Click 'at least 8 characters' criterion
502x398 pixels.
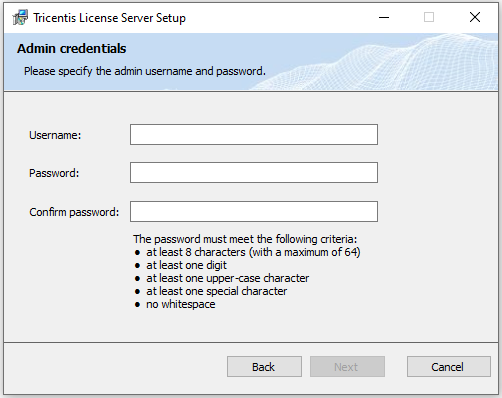point(253,252)
